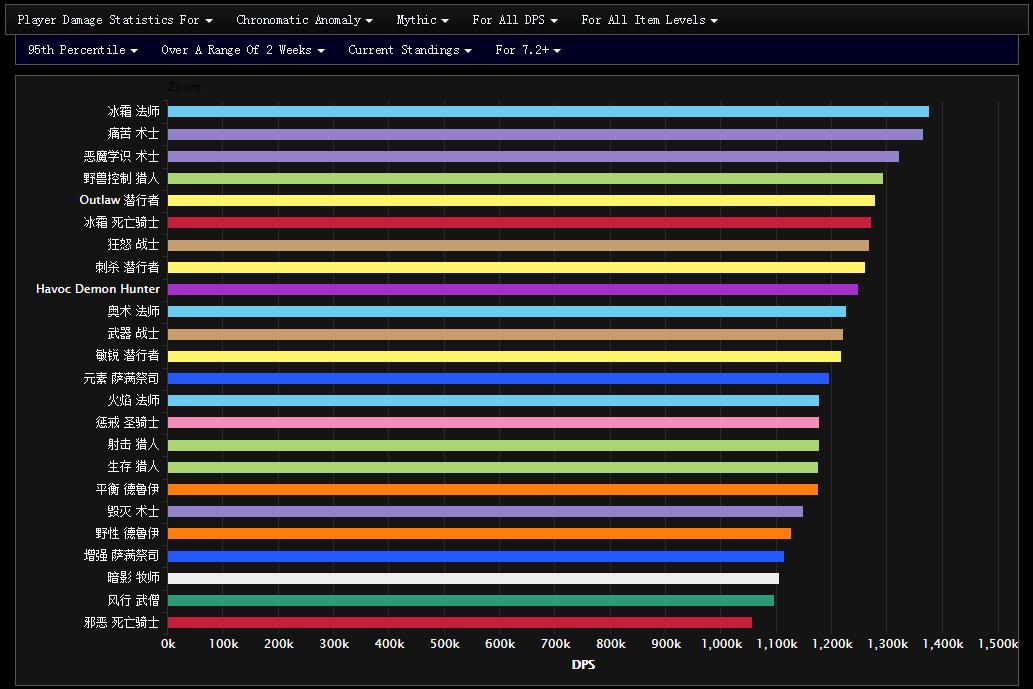Expand Over A Range Of 2 Weeks dropdown
The width and height of the screenshot is (1033, 689).
coord(242,50)
